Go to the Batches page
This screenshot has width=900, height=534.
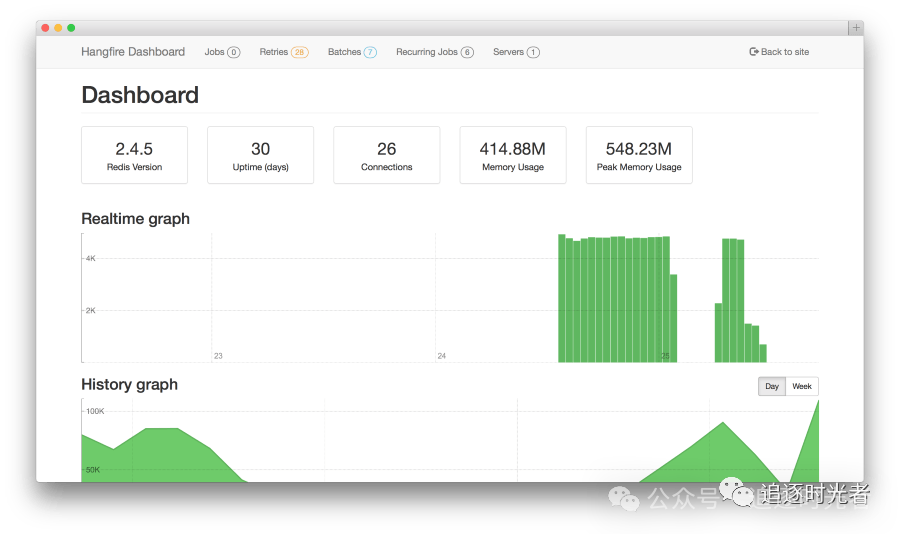tap(344, 52)
